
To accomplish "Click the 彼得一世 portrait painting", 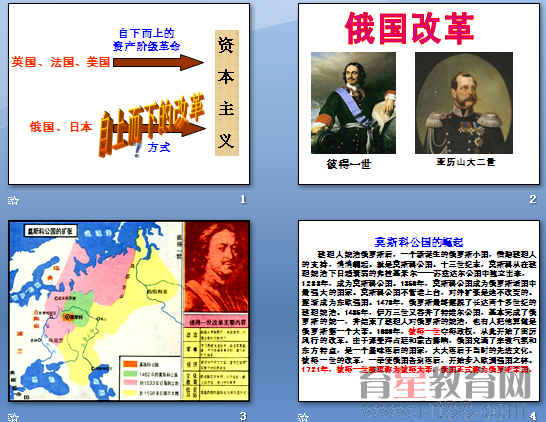I will [353, 103].
